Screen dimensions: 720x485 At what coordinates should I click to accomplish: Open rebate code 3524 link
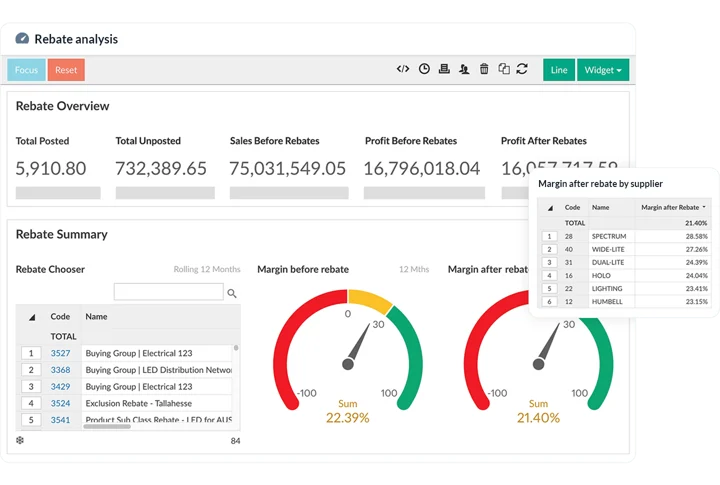point(61,403)
